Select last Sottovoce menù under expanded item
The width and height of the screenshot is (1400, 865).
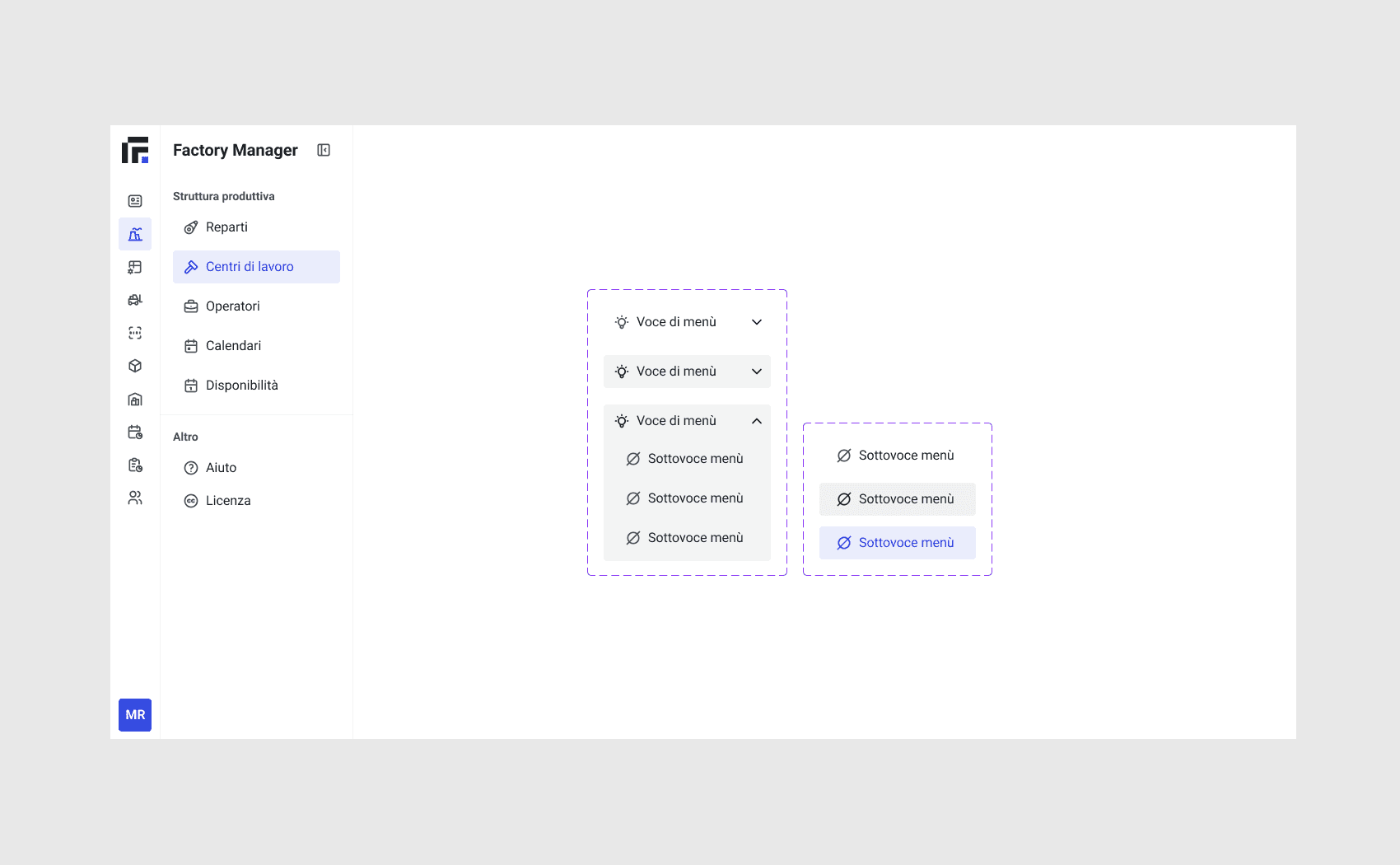[687, 538]
